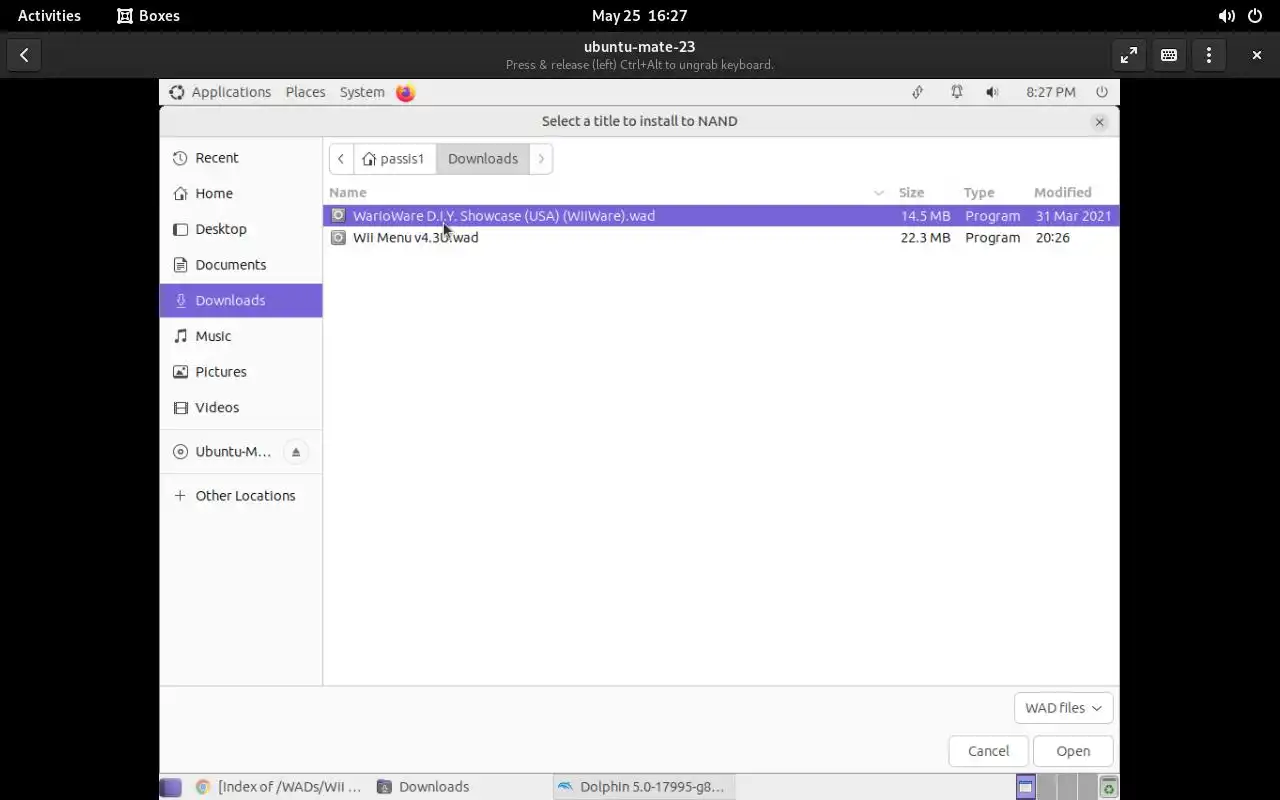
Task: Switch to the Index of /WADs browser window
Action: pyautogui.click(x=278, y=787)
